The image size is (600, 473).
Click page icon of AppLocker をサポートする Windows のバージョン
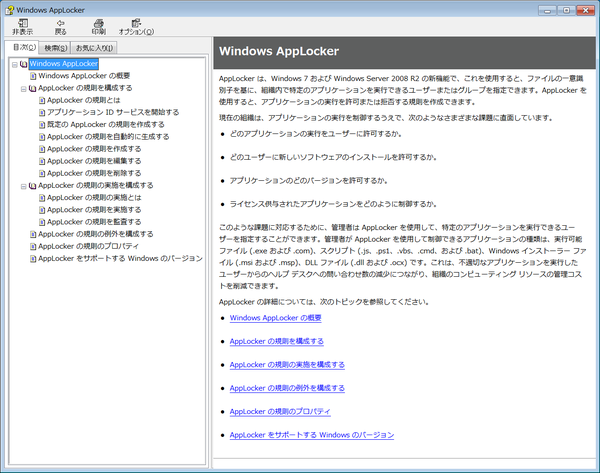click(x=33, y=259)
